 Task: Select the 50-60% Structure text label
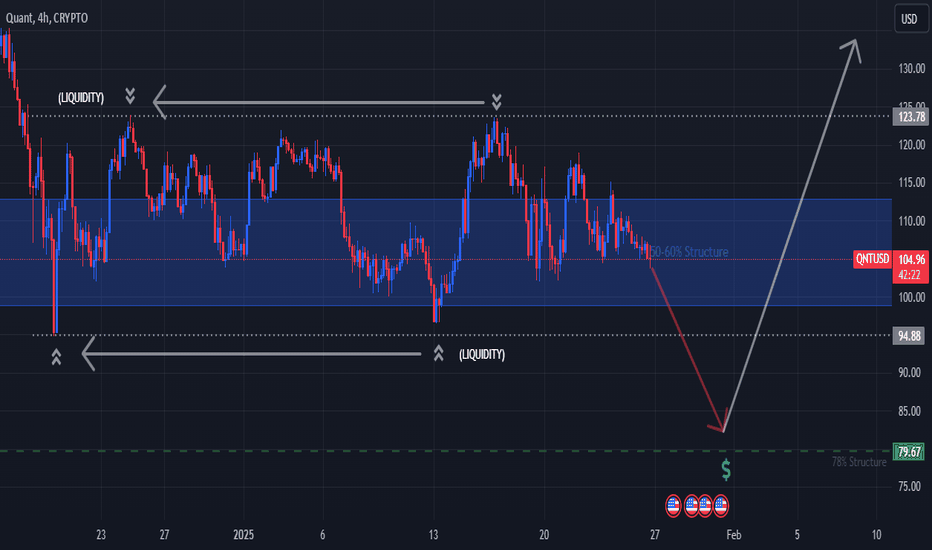(x=690, y=252)
